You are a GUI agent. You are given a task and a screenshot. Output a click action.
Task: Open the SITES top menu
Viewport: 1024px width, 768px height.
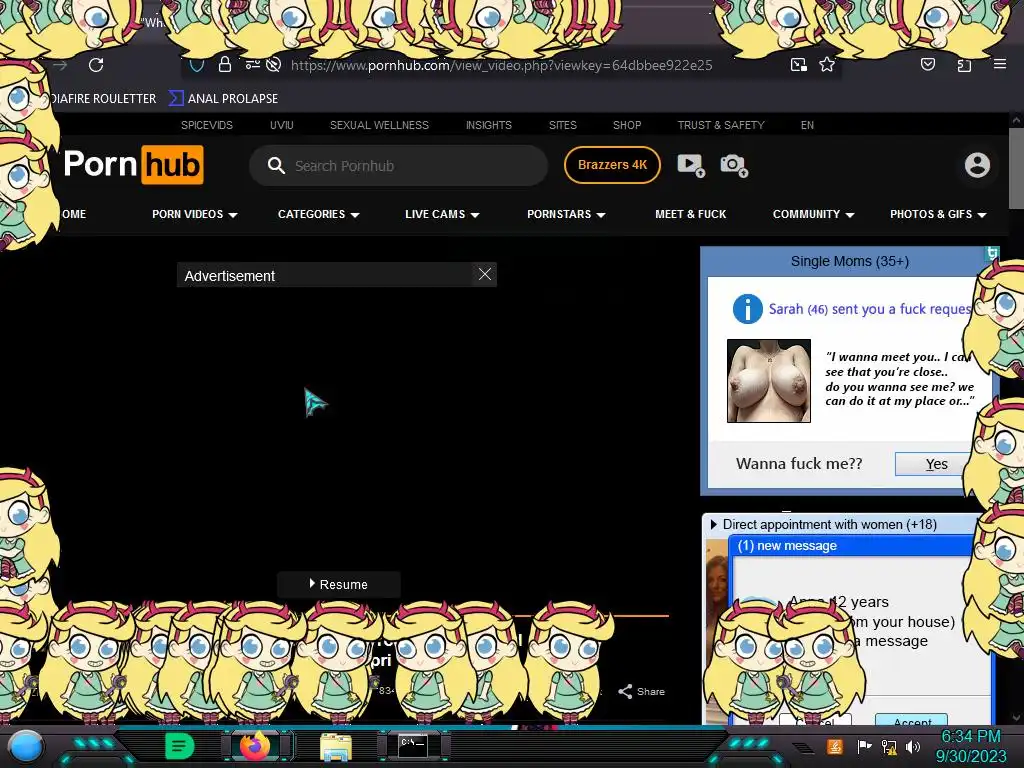tap(562, 125)
